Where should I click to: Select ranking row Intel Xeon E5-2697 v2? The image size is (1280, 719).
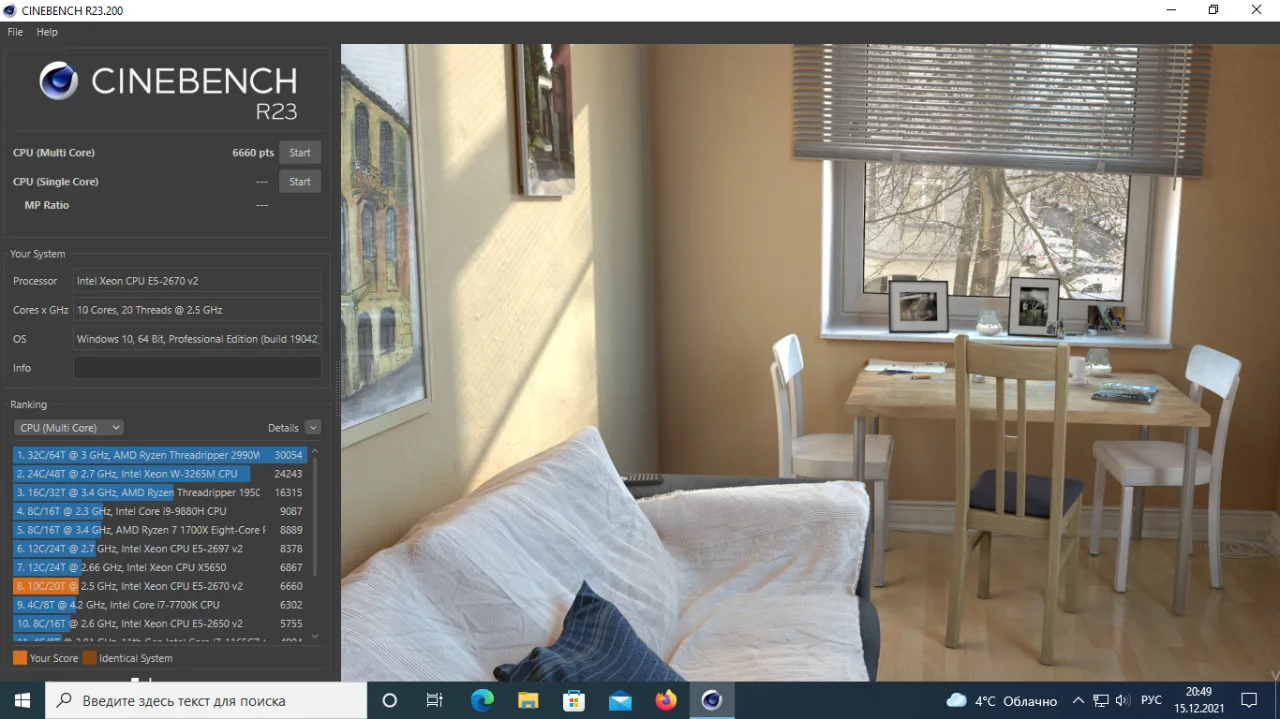tap(160, 549)
